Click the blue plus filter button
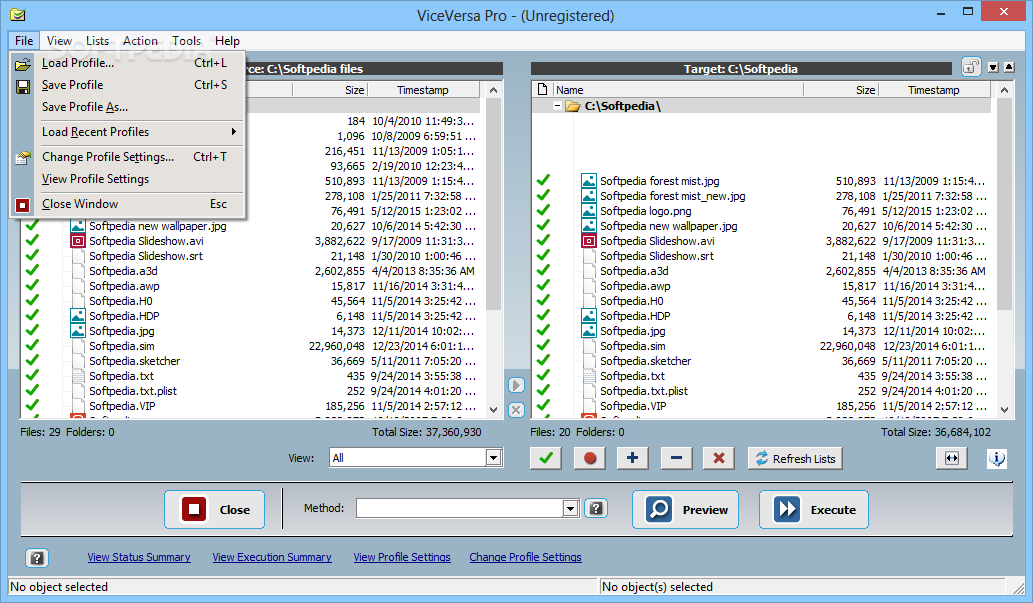Image resolution: width=1033 pixels, height=603 pixels. coord(632,458)
